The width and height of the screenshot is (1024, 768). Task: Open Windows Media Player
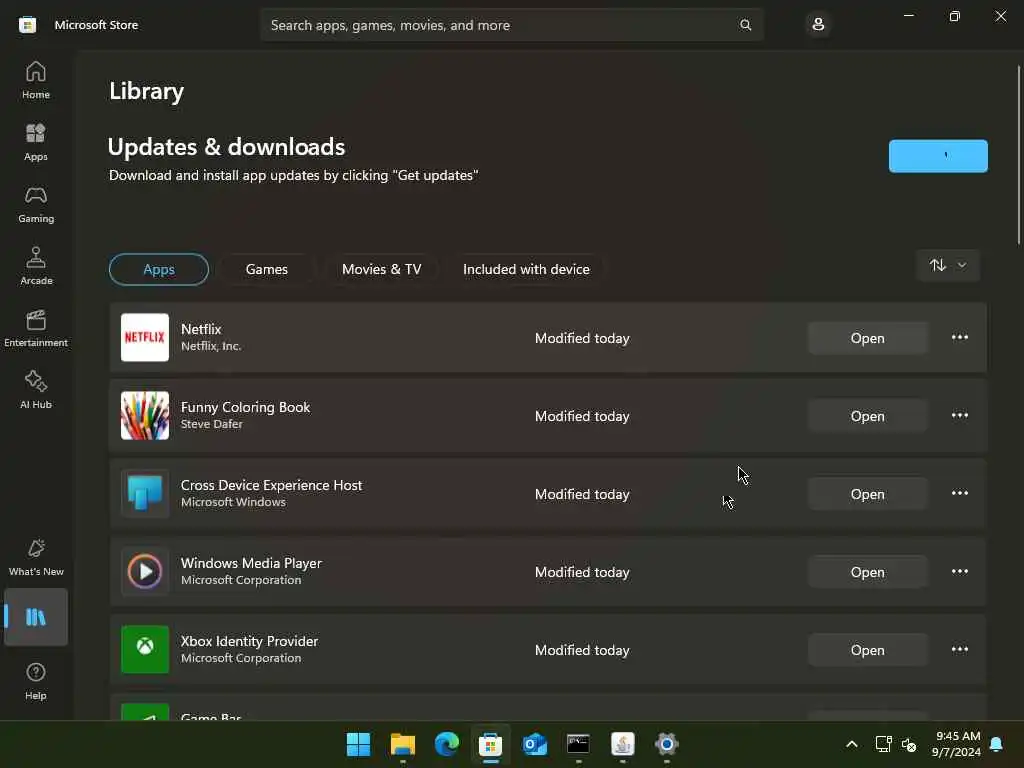pyautogui.click(x=867, y=572)
